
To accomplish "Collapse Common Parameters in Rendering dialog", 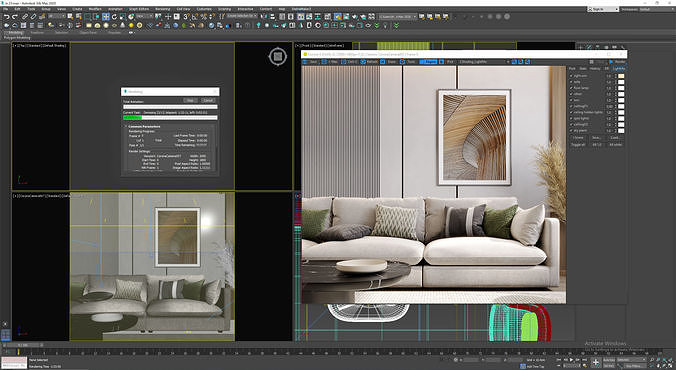I will (x=144, y=126).
